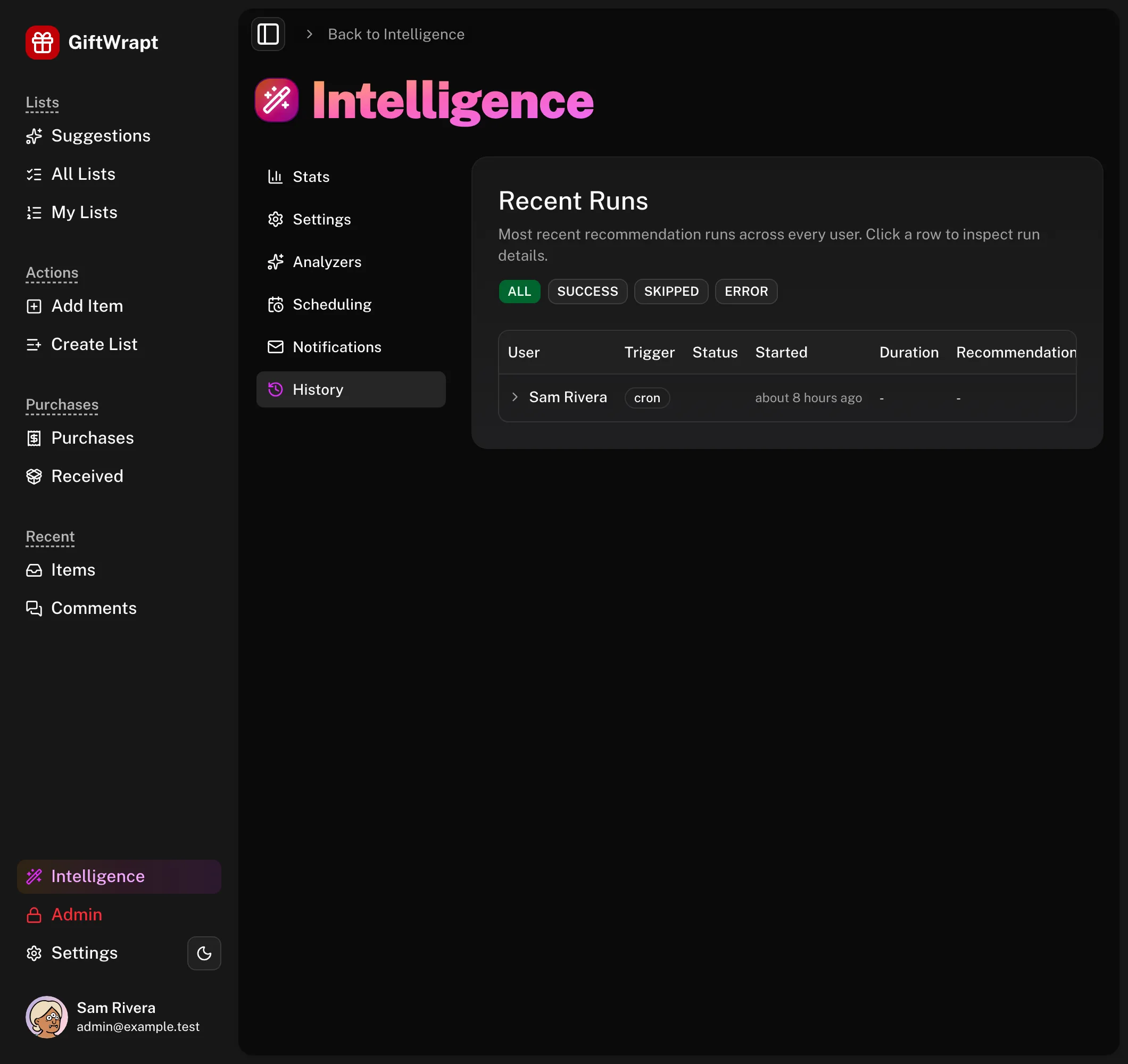Click the Trigger column header
Viewport: 1128px width, 1064px height.
point(650,352)
